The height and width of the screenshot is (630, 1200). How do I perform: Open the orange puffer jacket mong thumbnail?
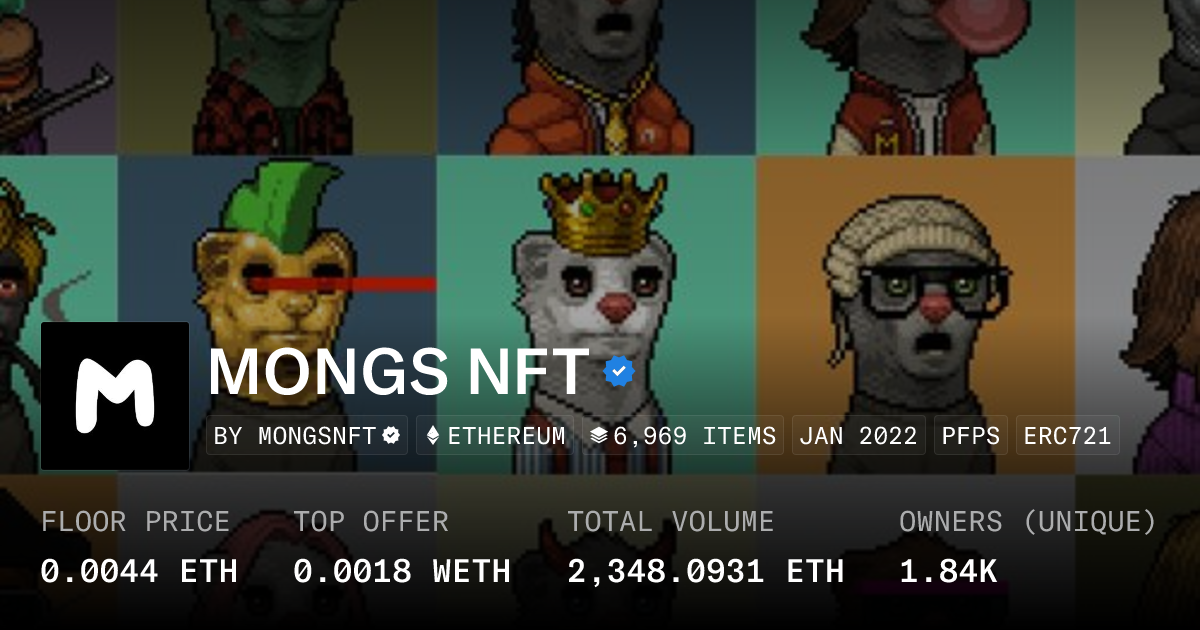(x=597, y=77)
